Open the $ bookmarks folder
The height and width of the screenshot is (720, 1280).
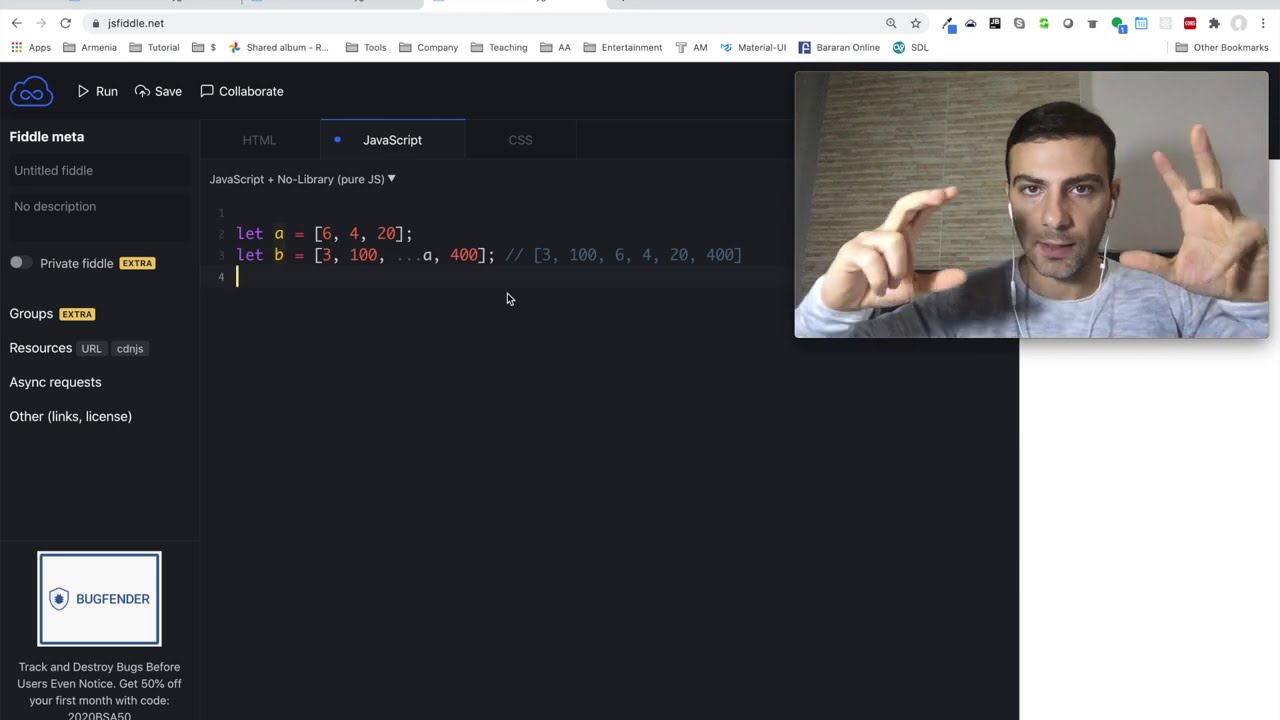(204, 47)
